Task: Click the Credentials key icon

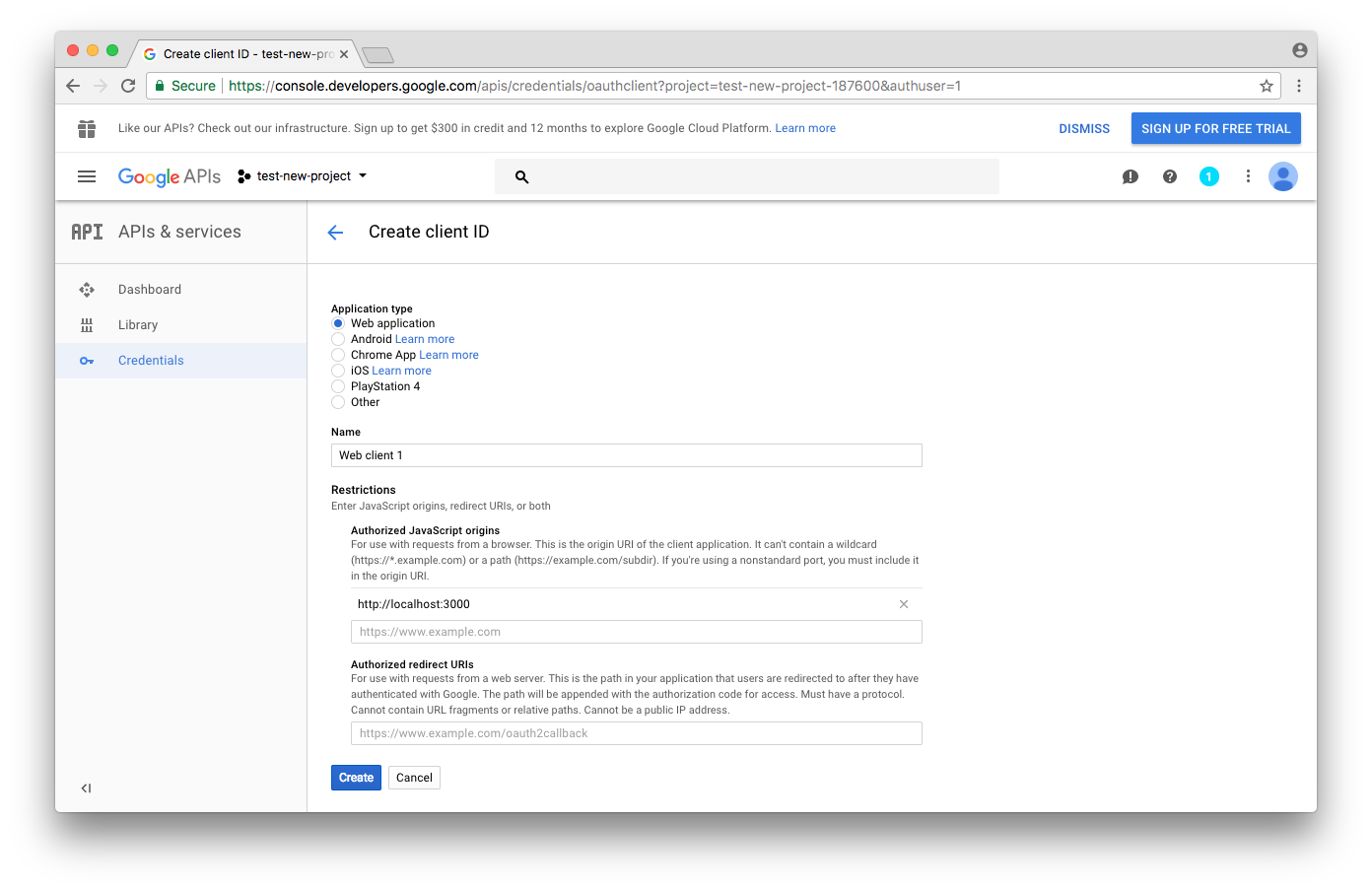Action: (87, 361)
